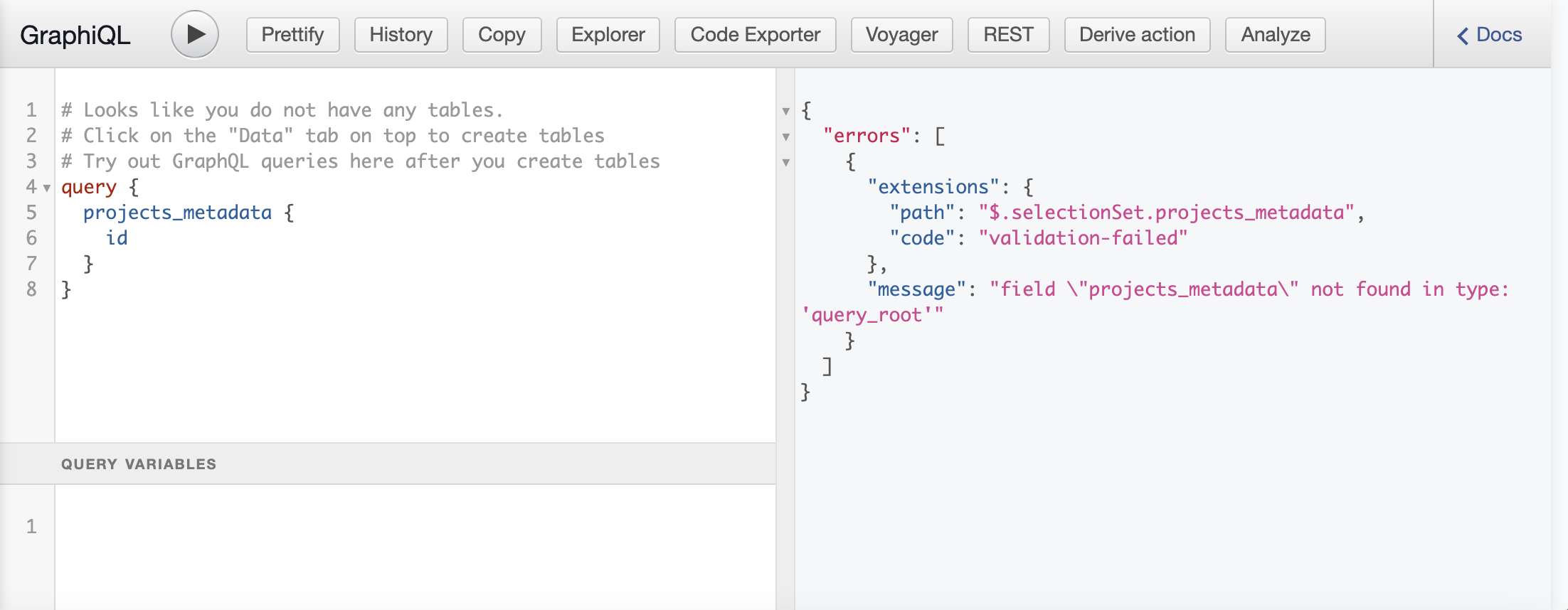The width and height of the screenshot is (1568, 610).
Task: Click the Prettify button
Action: 292,35
